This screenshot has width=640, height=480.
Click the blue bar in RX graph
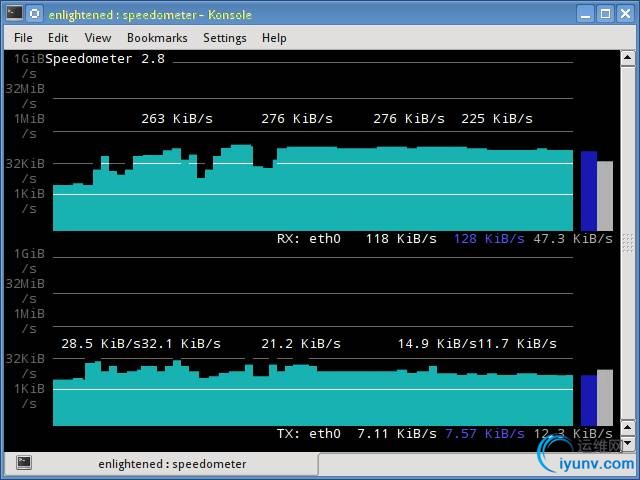tap(589, 191)
